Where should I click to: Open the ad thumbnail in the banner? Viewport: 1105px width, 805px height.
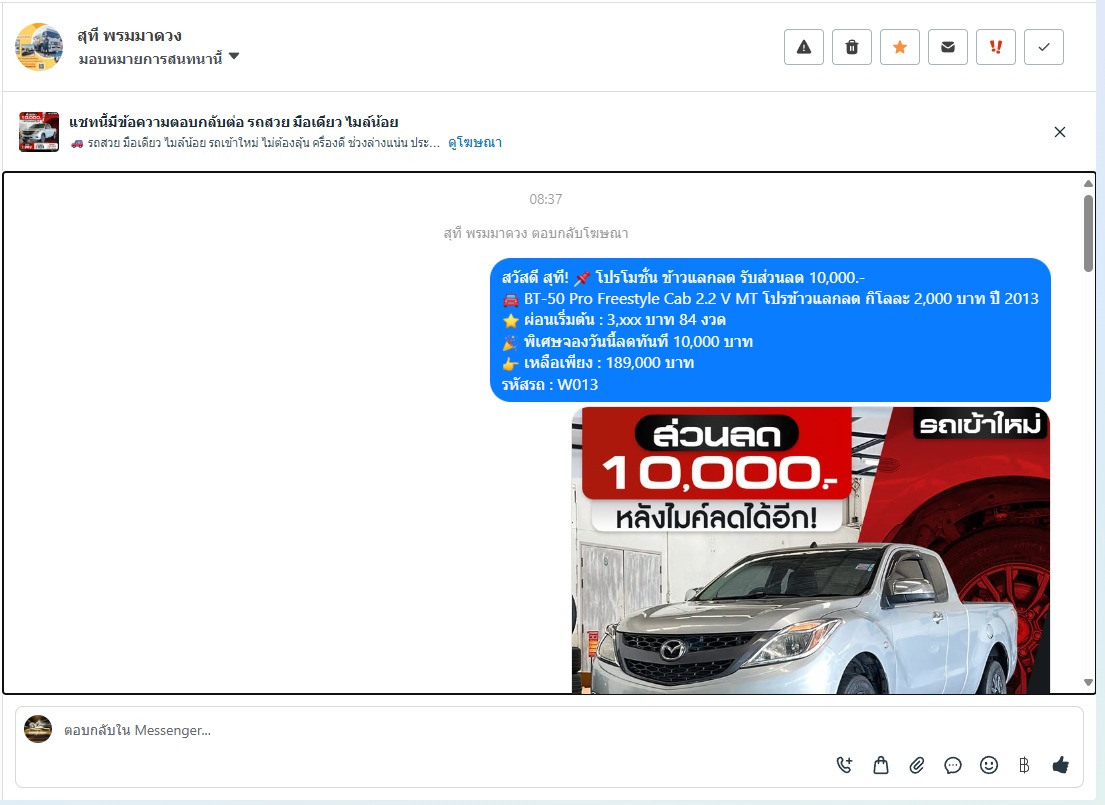point(39,132)
